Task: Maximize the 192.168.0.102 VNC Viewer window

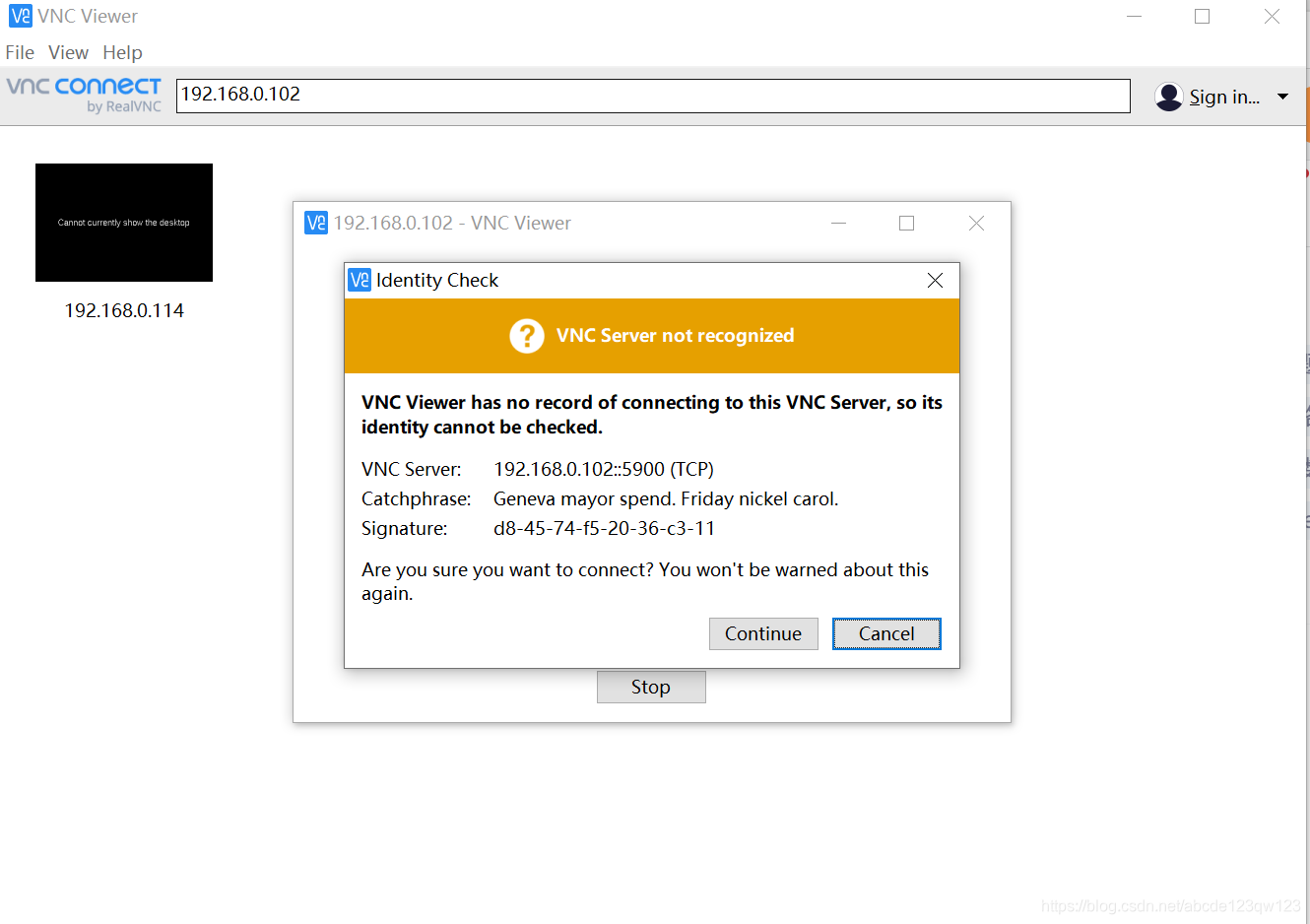Action: tap(906, 224)
